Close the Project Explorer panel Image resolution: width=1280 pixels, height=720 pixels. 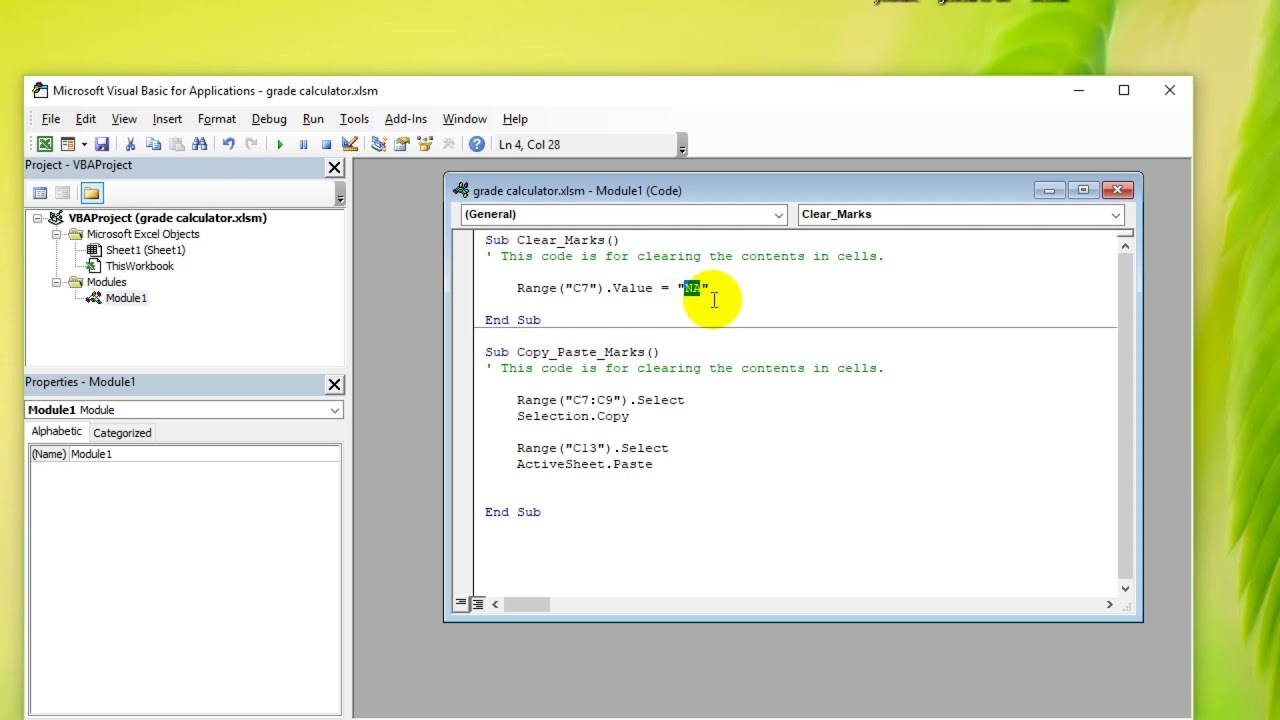pos(335,168)
